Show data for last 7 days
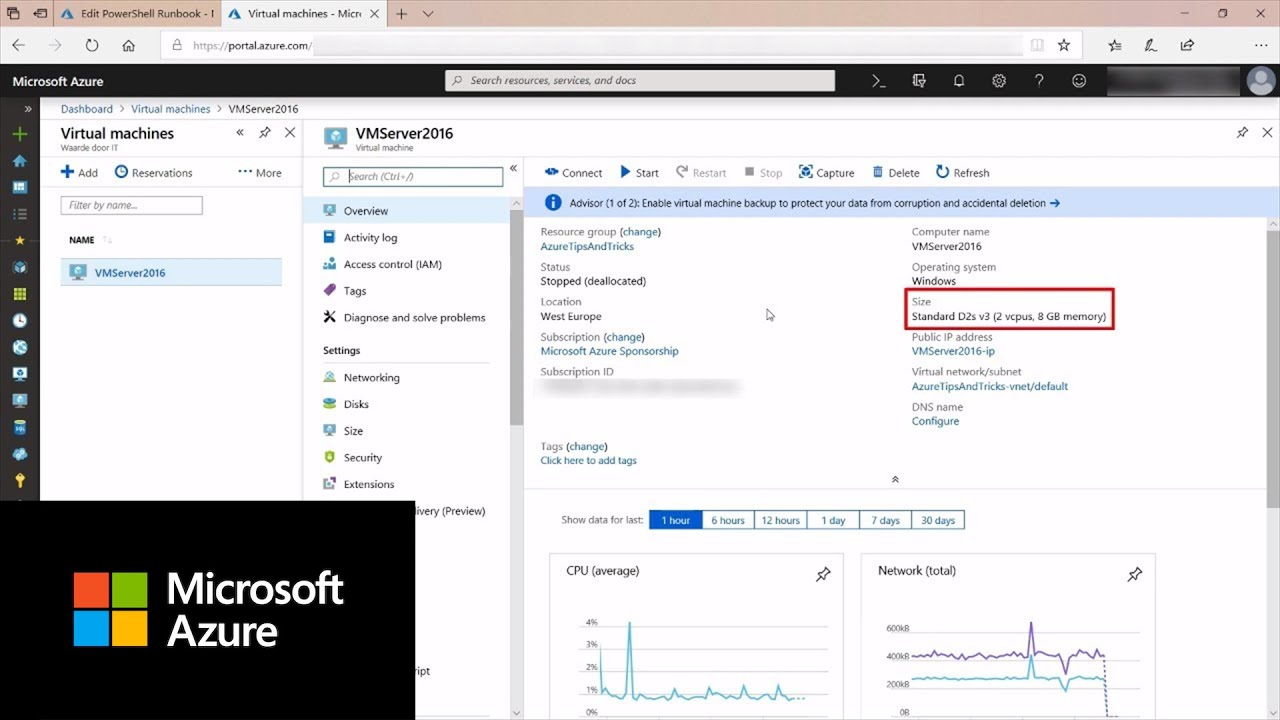Viewport: 1280px width, 720px height. tap(885, 520)
